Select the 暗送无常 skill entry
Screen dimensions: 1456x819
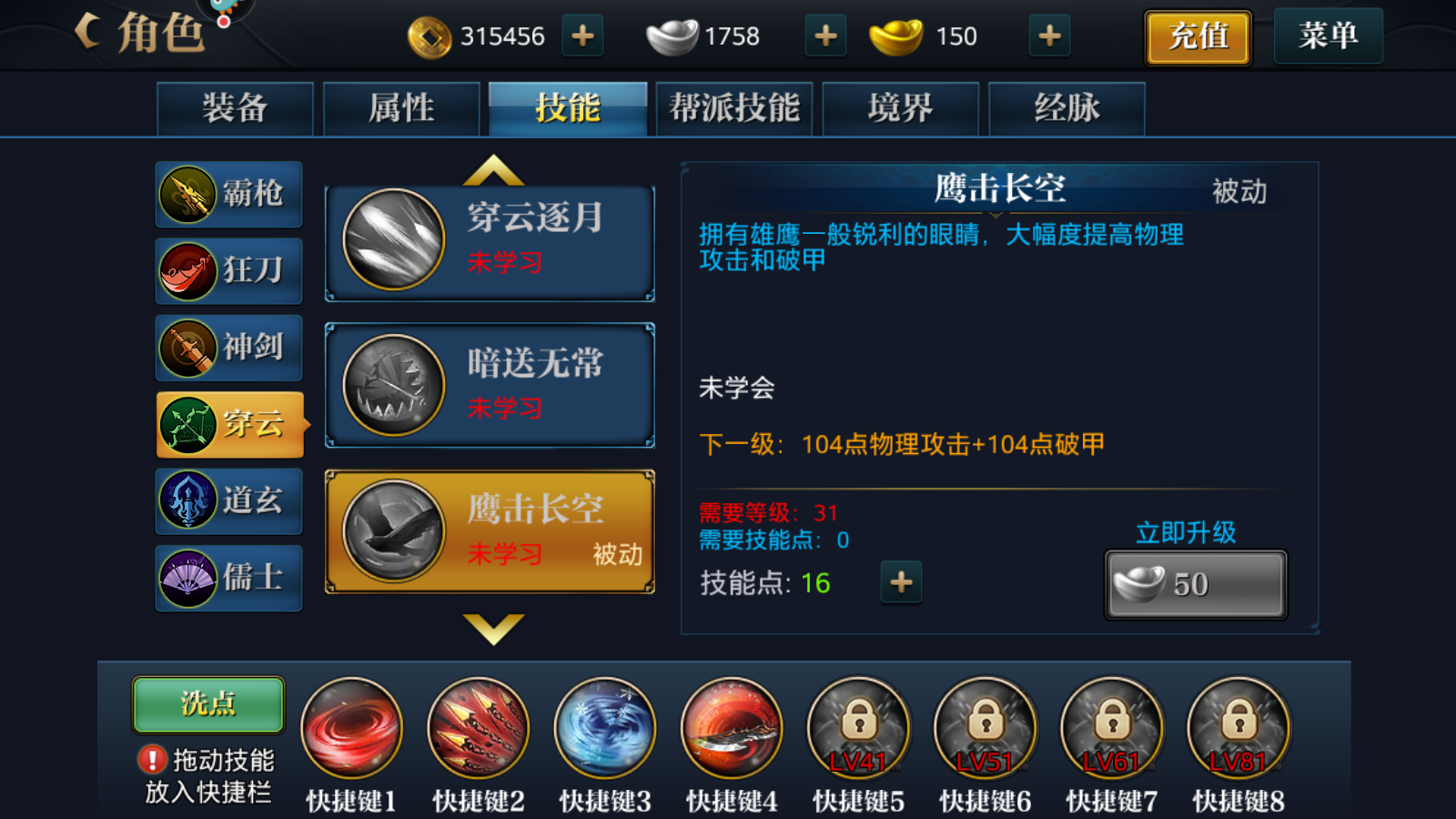(490, 385)
